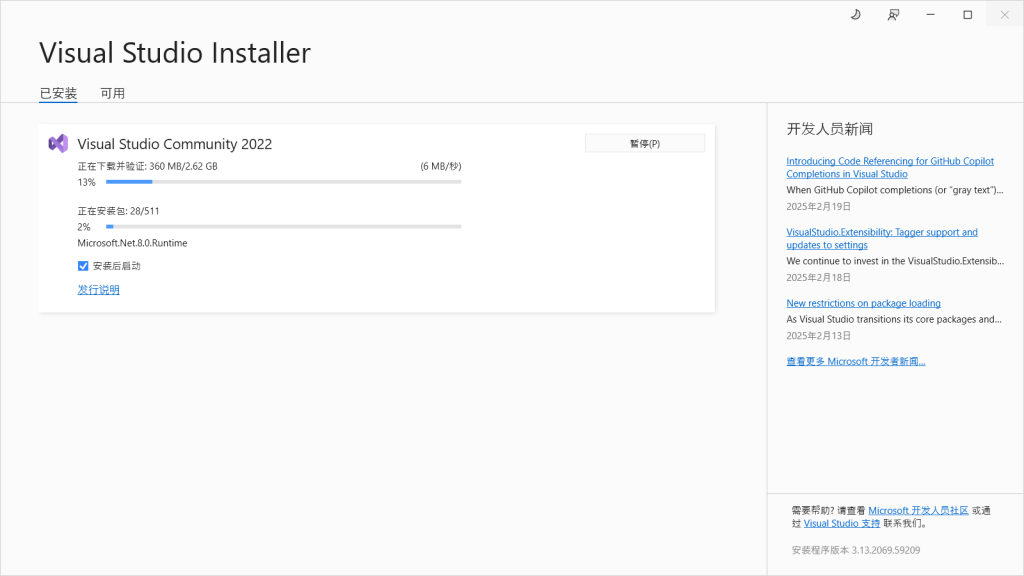Click the 正在安装包: 28/511 status text

(x=118, y=211)
